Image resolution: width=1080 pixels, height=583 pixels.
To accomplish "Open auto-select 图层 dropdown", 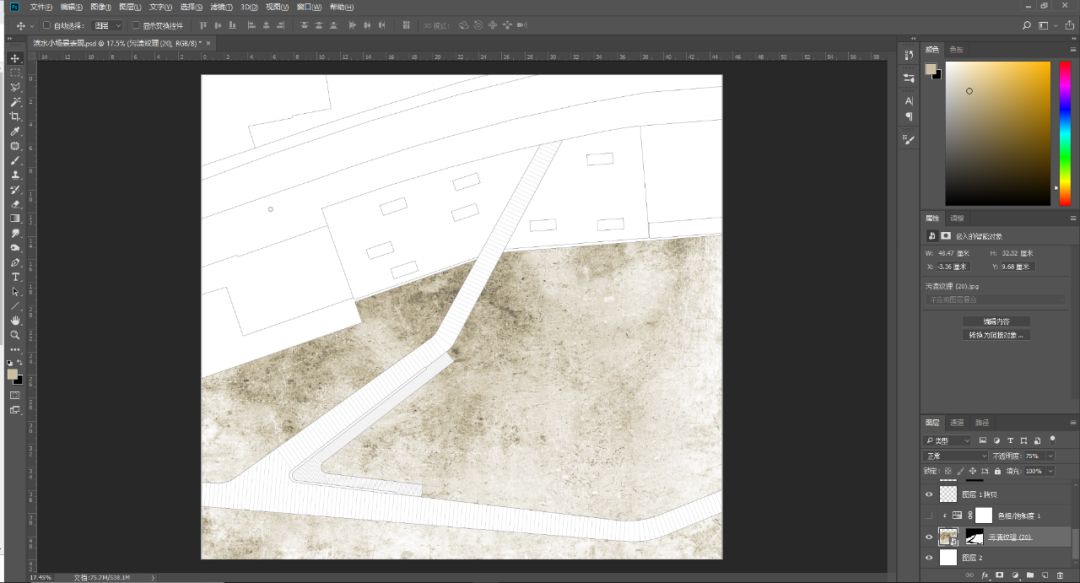I will click(107, 25).
